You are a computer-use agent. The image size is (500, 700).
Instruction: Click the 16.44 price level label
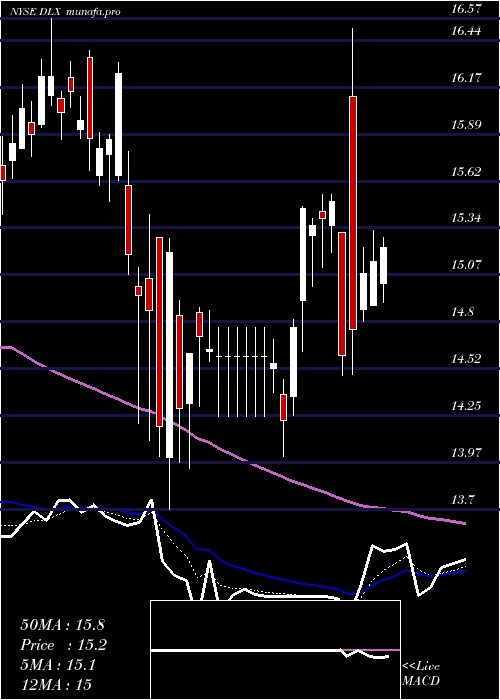click(466, 30)
